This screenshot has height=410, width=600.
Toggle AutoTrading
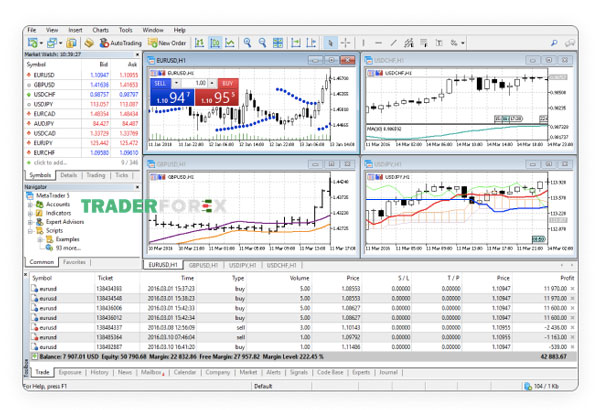pos(121,43)
